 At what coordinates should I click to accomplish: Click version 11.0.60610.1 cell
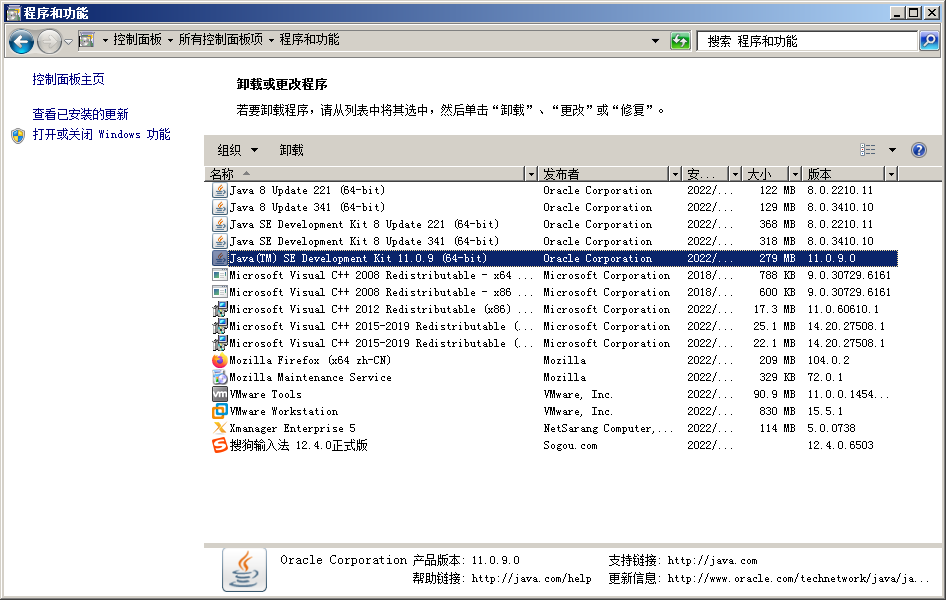843,309
